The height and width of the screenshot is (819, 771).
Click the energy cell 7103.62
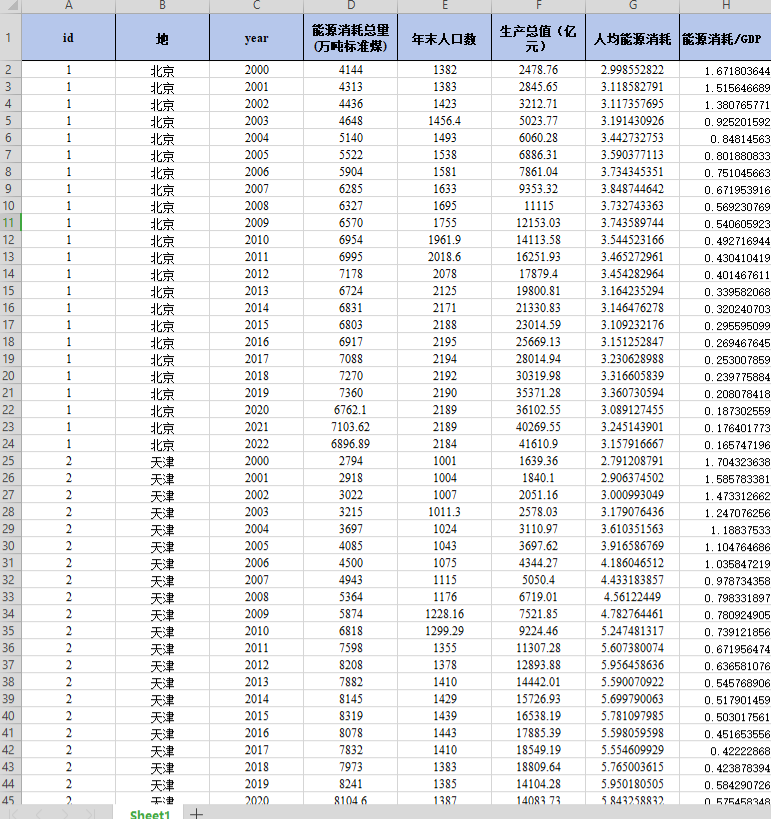tap(351, 427)
